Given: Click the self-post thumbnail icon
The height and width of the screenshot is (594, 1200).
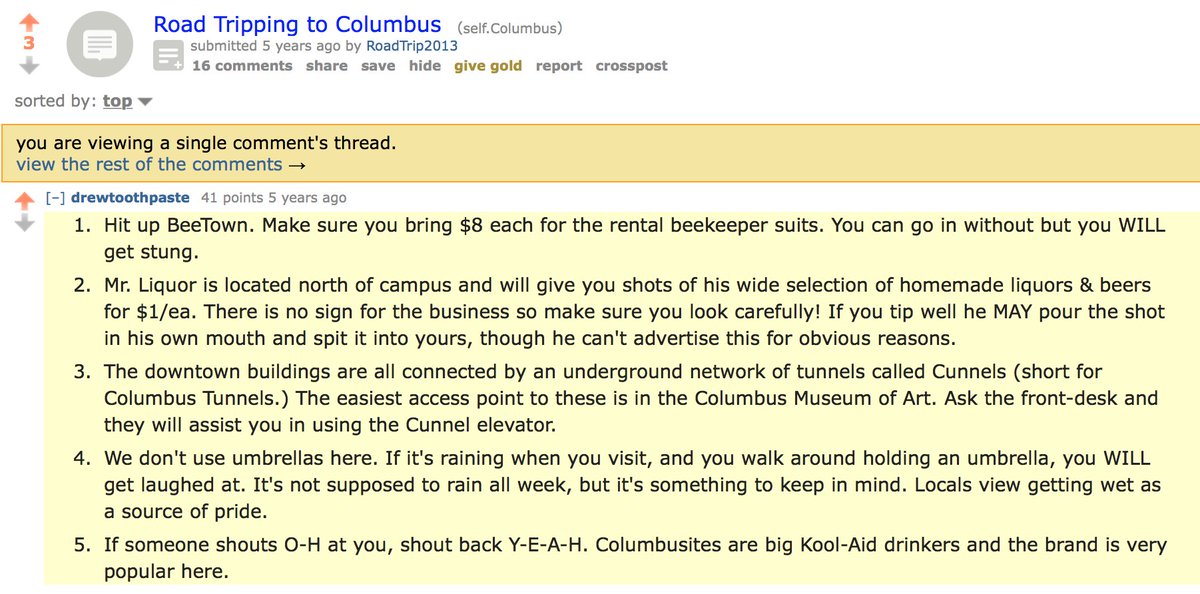Looking at the screenshot, I should (x=100, y=44).
